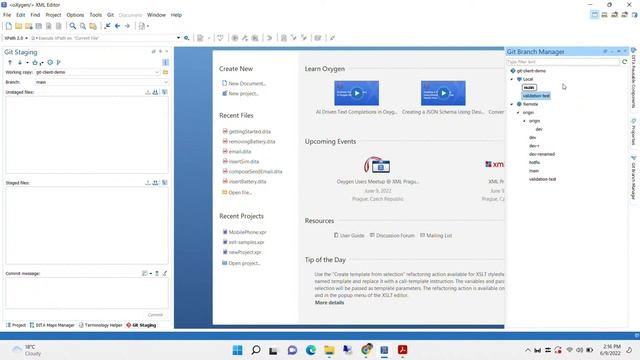
Task: Select the remote hotfix branch
Action: pos(534,162)
